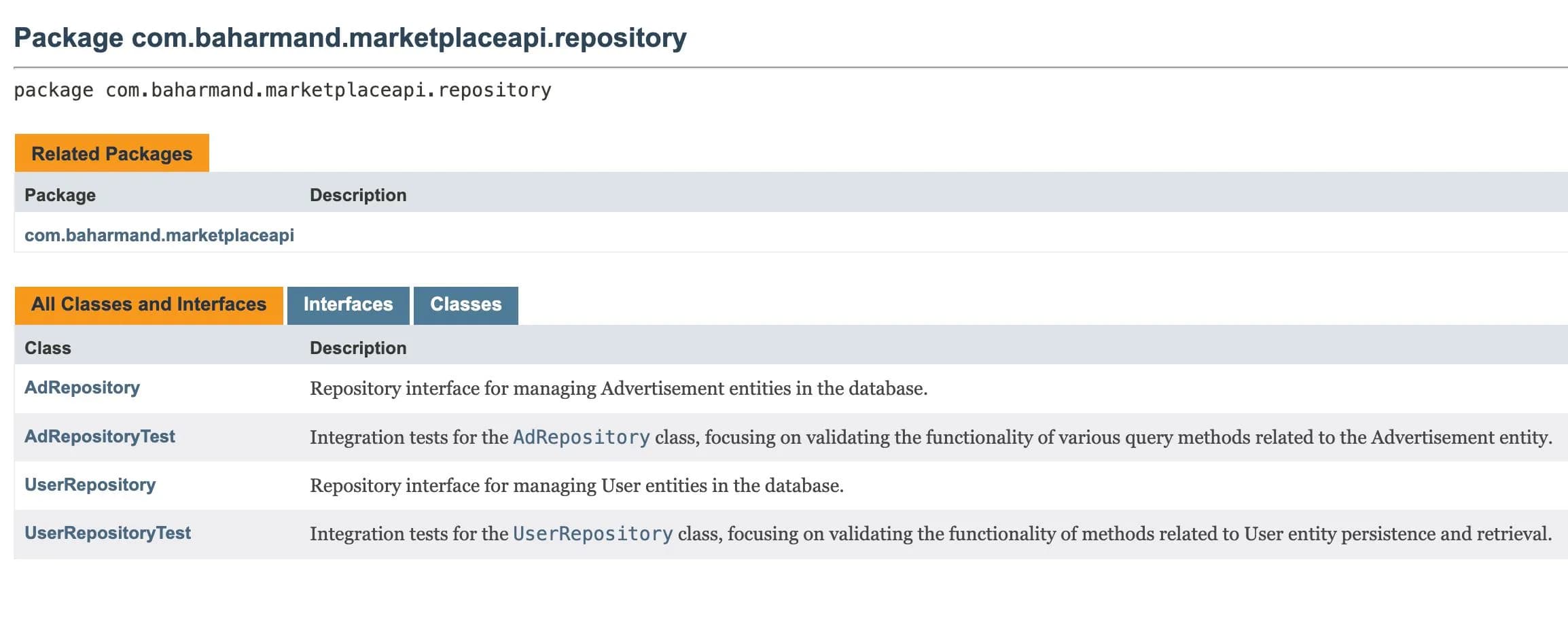1568x632 pixels.
Task: Open the UserRepository class page
Action: [90, 485]
